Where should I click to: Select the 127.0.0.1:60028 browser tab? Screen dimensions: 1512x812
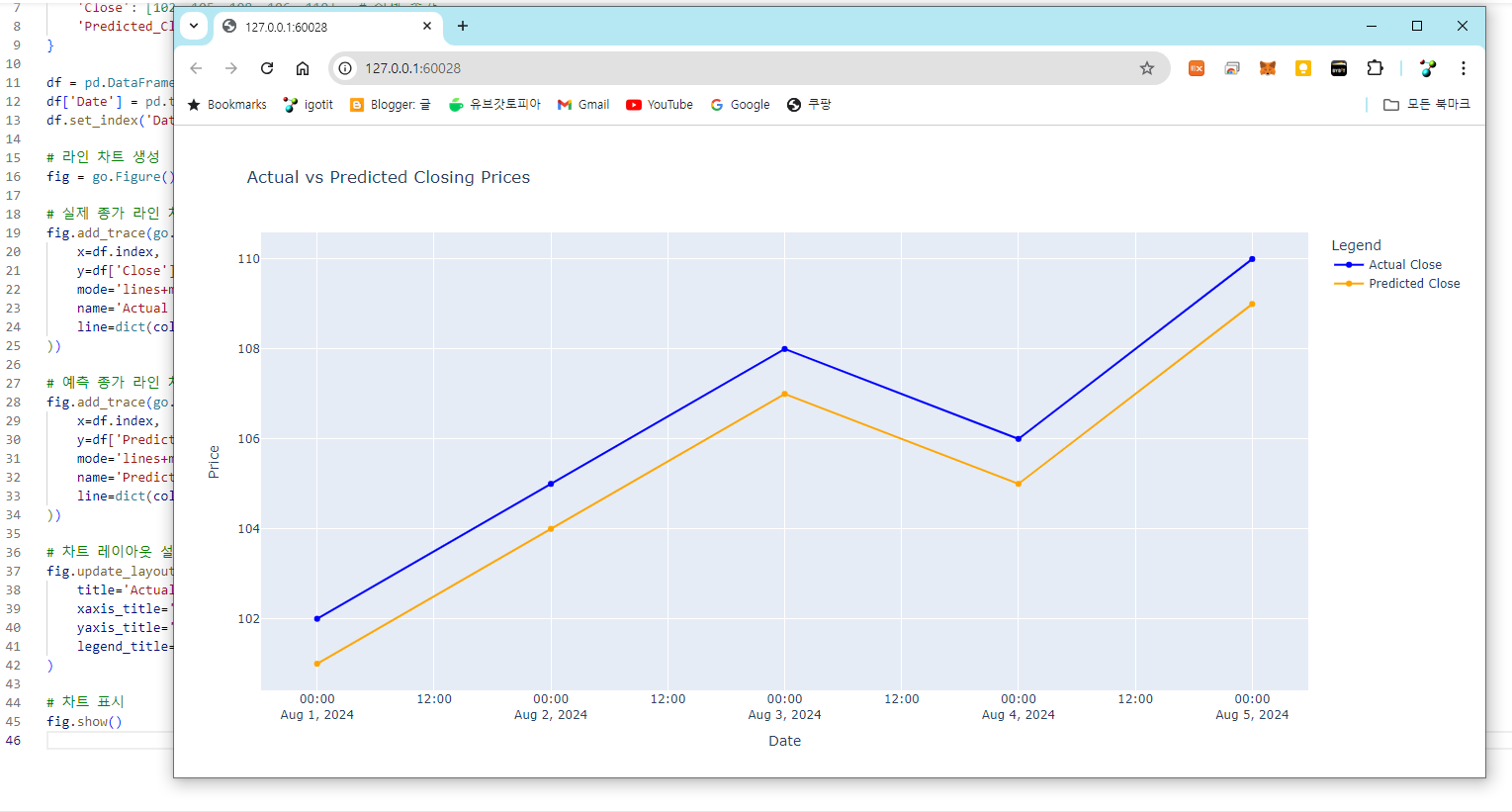326,27
